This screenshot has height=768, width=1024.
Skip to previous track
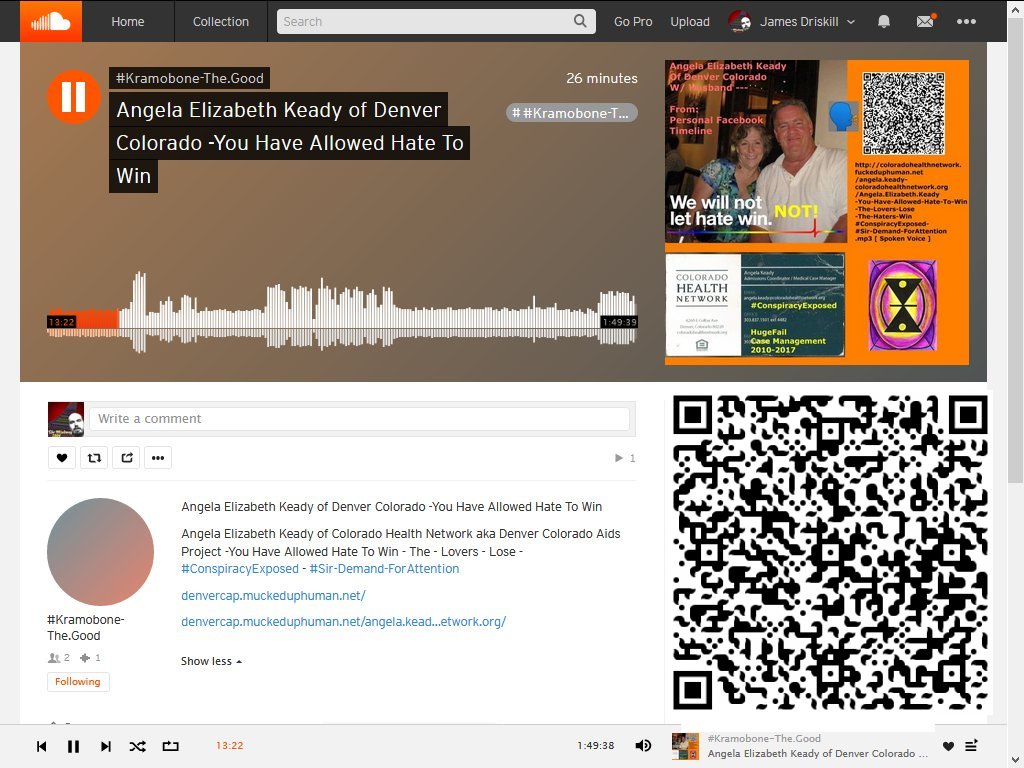click(42, 746)
